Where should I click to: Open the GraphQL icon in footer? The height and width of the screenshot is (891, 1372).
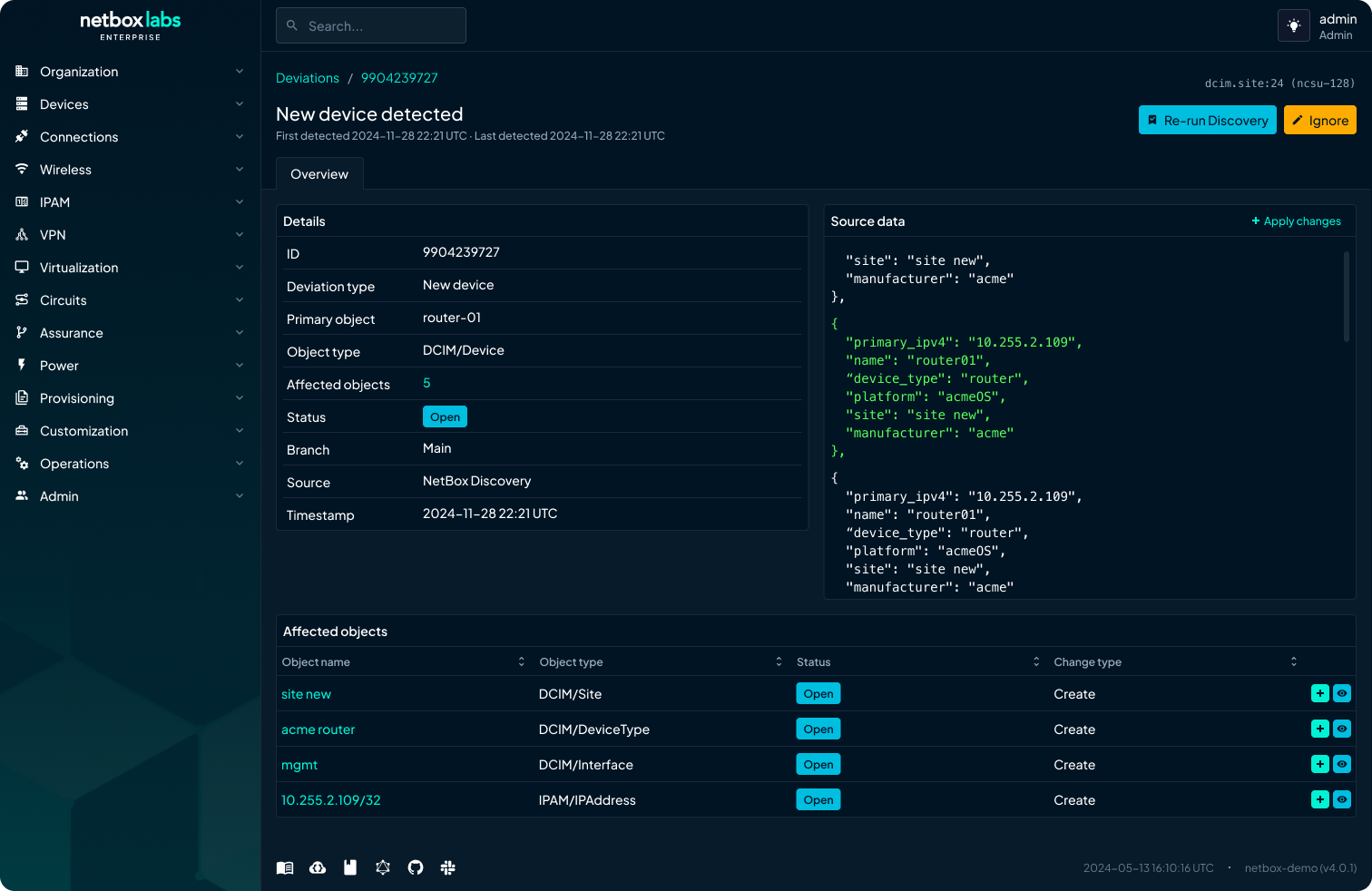tap(383, 867)
